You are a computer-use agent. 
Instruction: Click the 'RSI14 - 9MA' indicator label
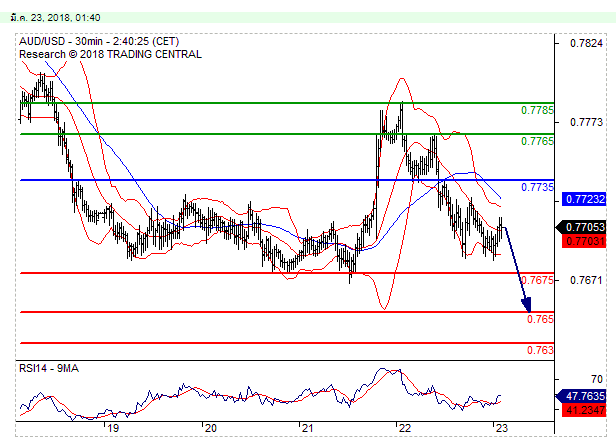coord(49,368)
